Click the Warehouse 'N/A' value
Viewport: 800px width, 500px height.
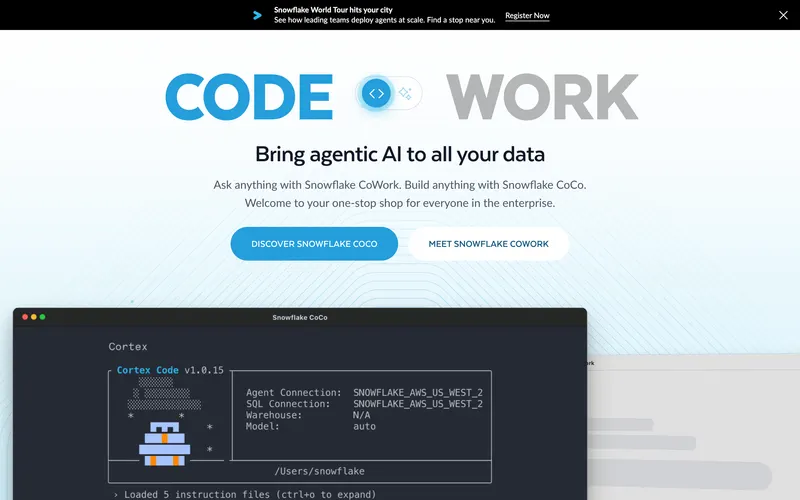pyautogui.click(x=362, y=415)
